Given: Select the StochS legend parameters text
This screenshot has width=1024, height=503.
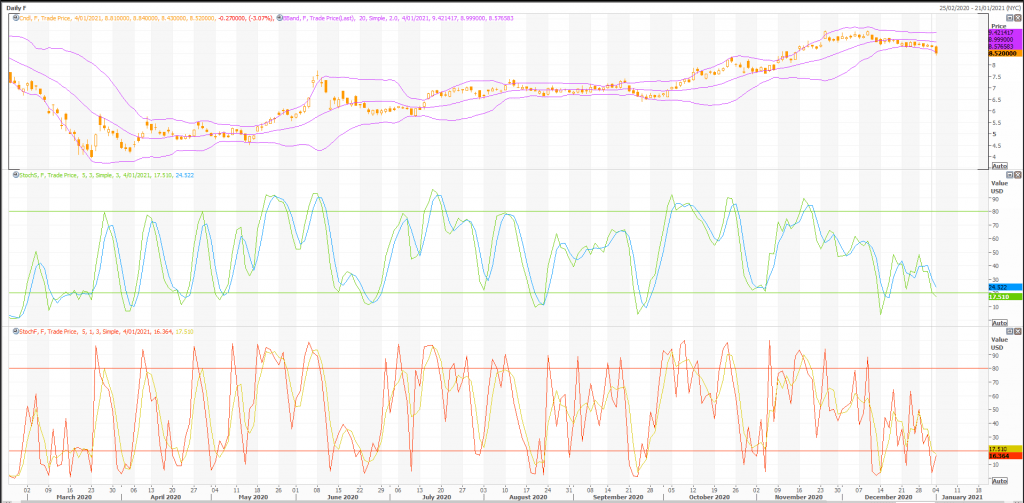Looking at the screenshot, I should [x=100, y=175].
